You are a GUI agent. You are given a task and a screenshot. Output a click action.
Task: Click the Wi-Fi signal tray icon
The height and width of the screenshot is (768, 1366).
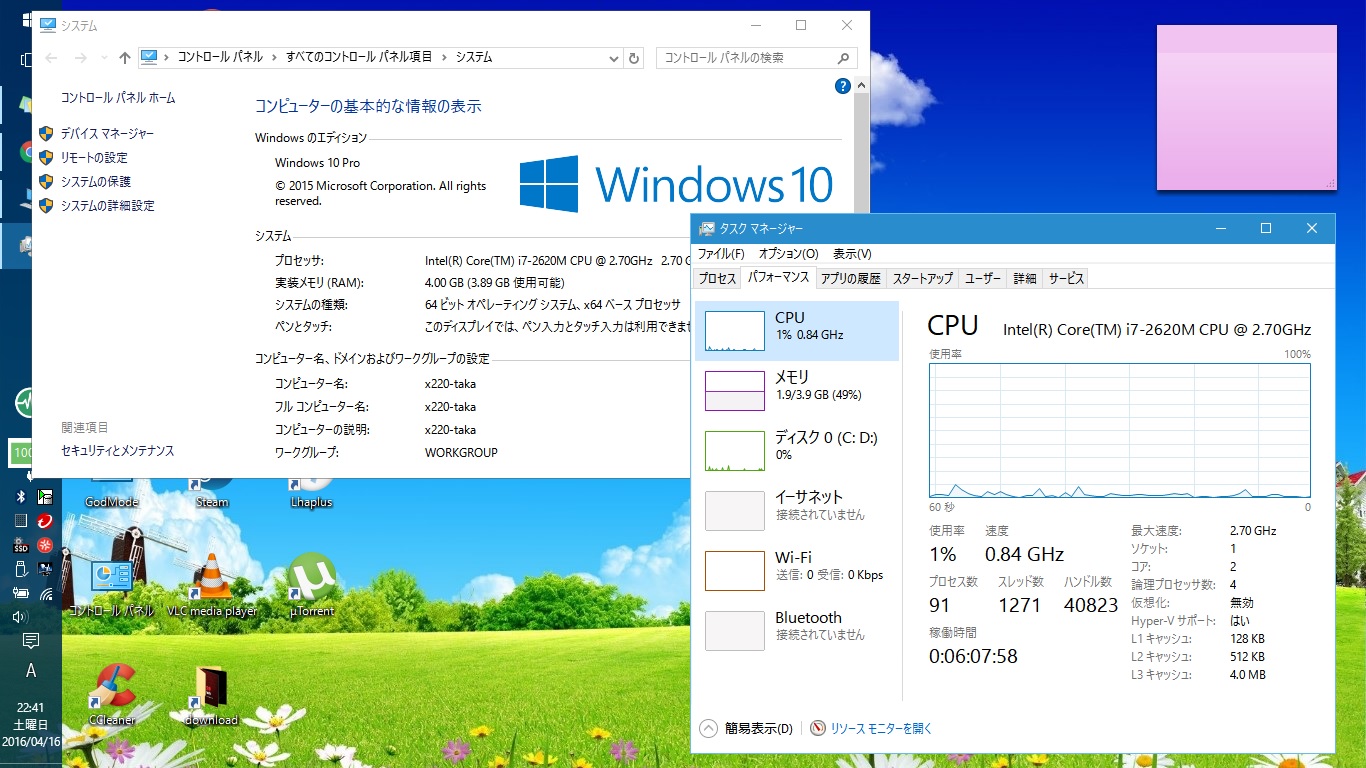pos(45,593)
